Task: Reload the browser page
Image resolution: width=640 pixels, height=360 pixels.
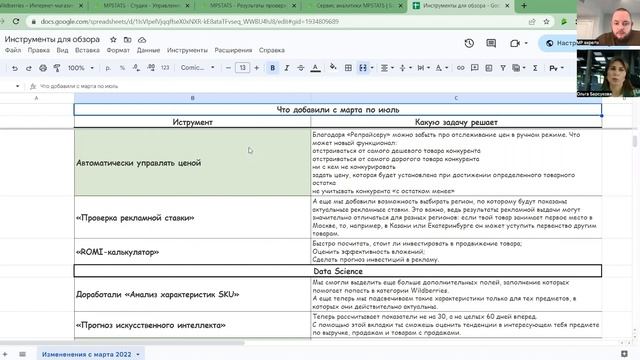Action: pyautogui.click(x=16, y=21)
